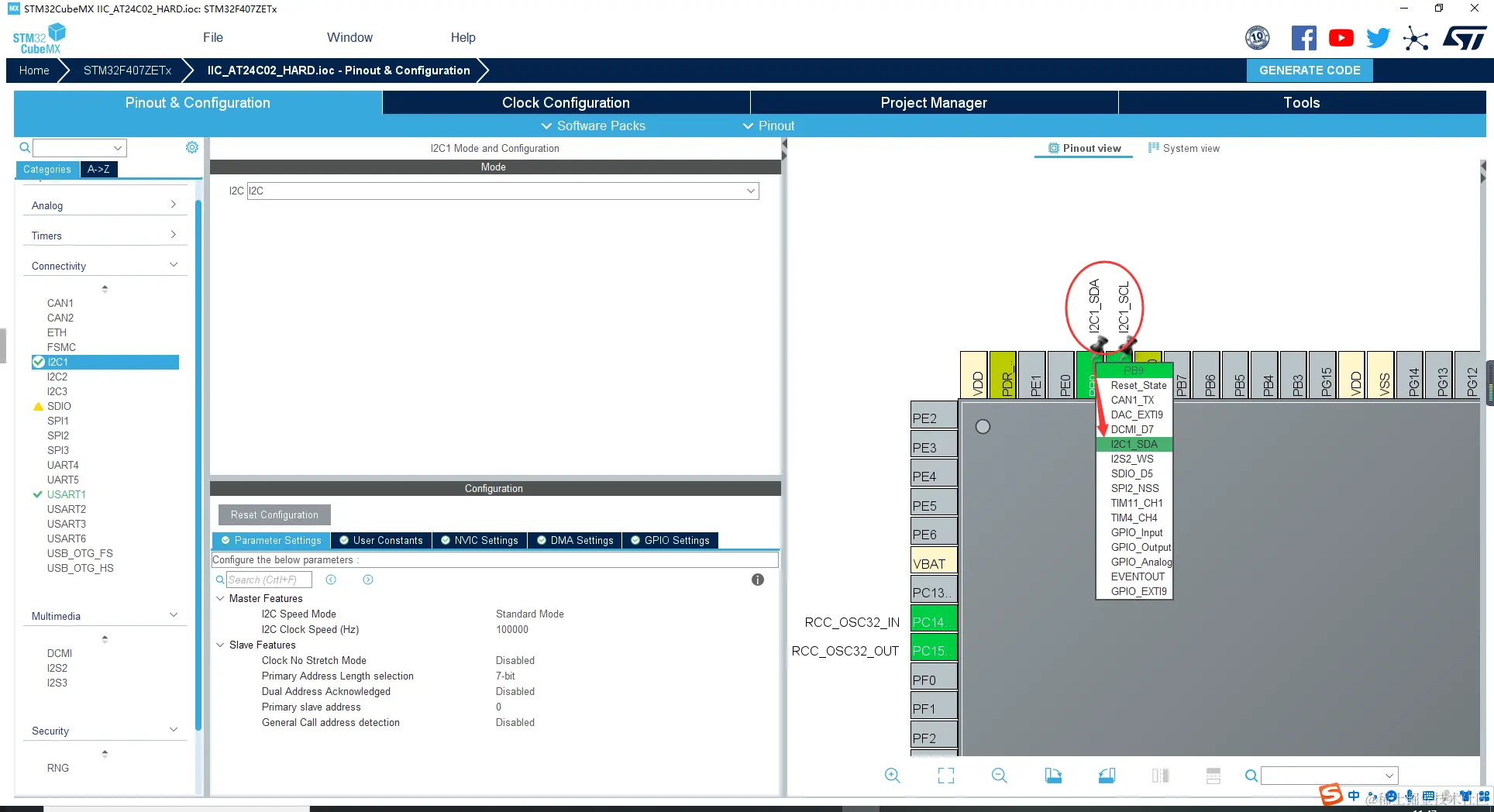Viewport: 1494px width, 812px height.
Task: Select RNG under Security
Action: 58,768
